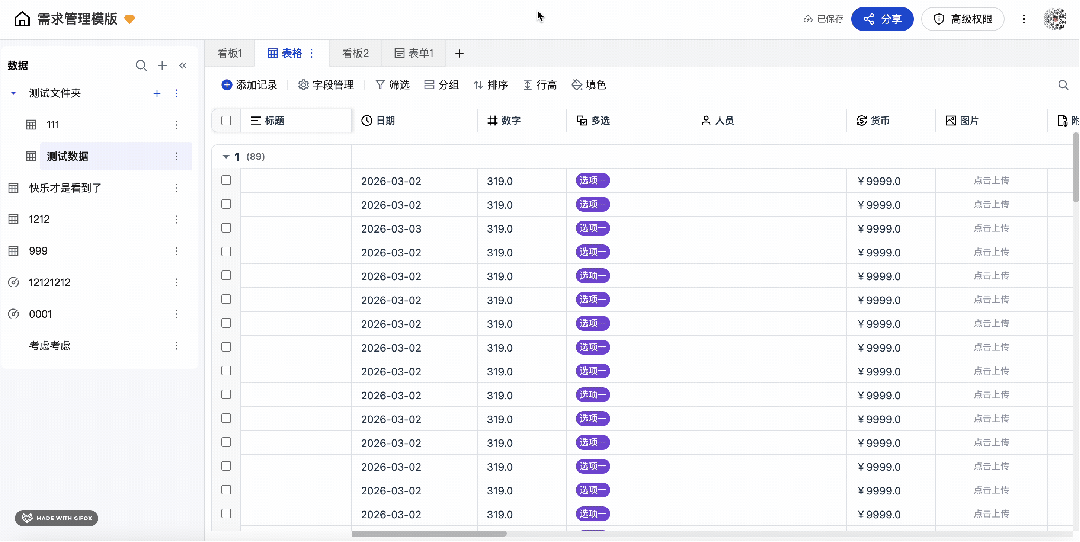1080x542 pixels.
Task: Switch to the 表单1 tab
Action: pos(414,53)
